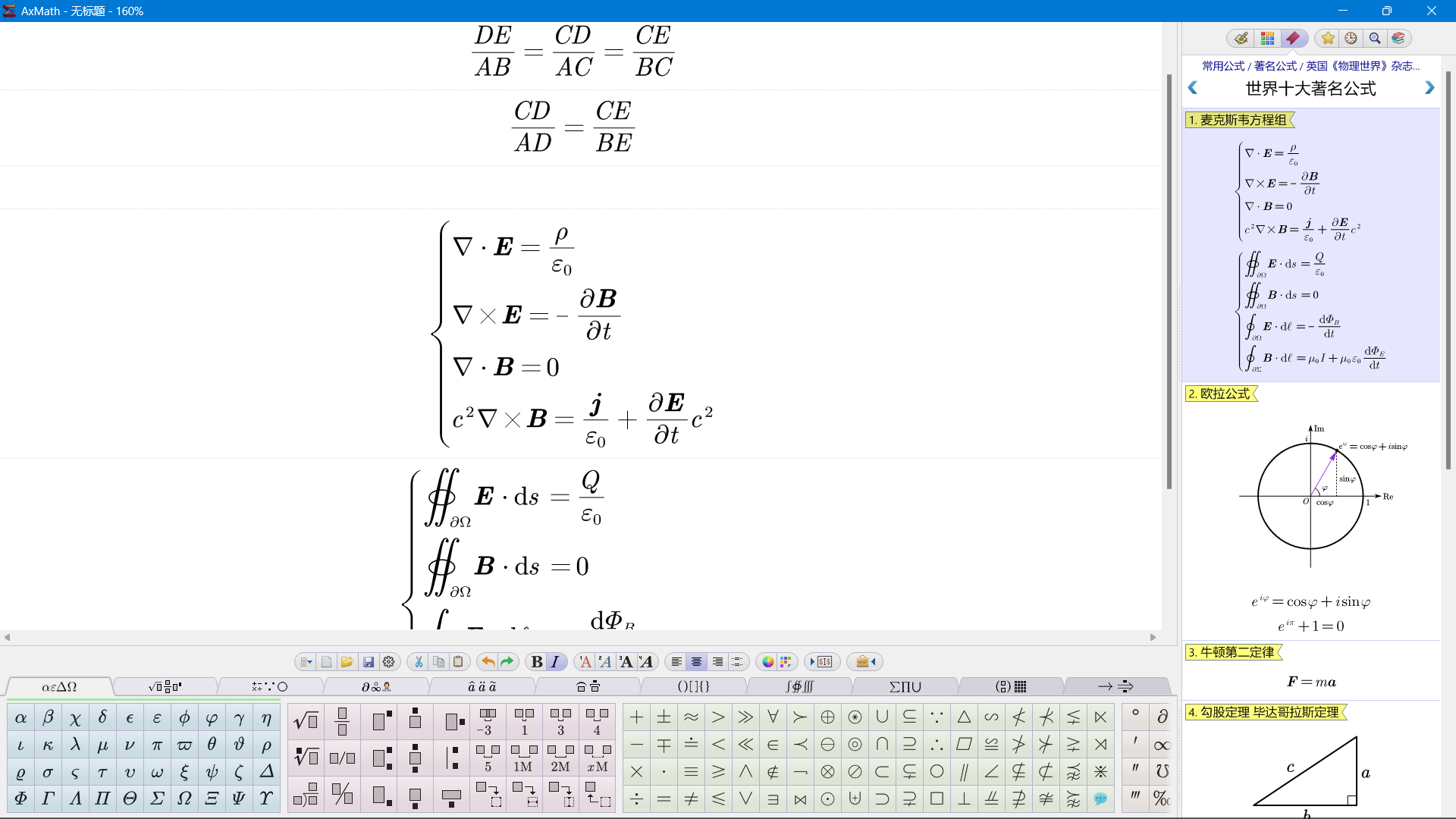Open settings via the gear icon

(x=389, y=662)
